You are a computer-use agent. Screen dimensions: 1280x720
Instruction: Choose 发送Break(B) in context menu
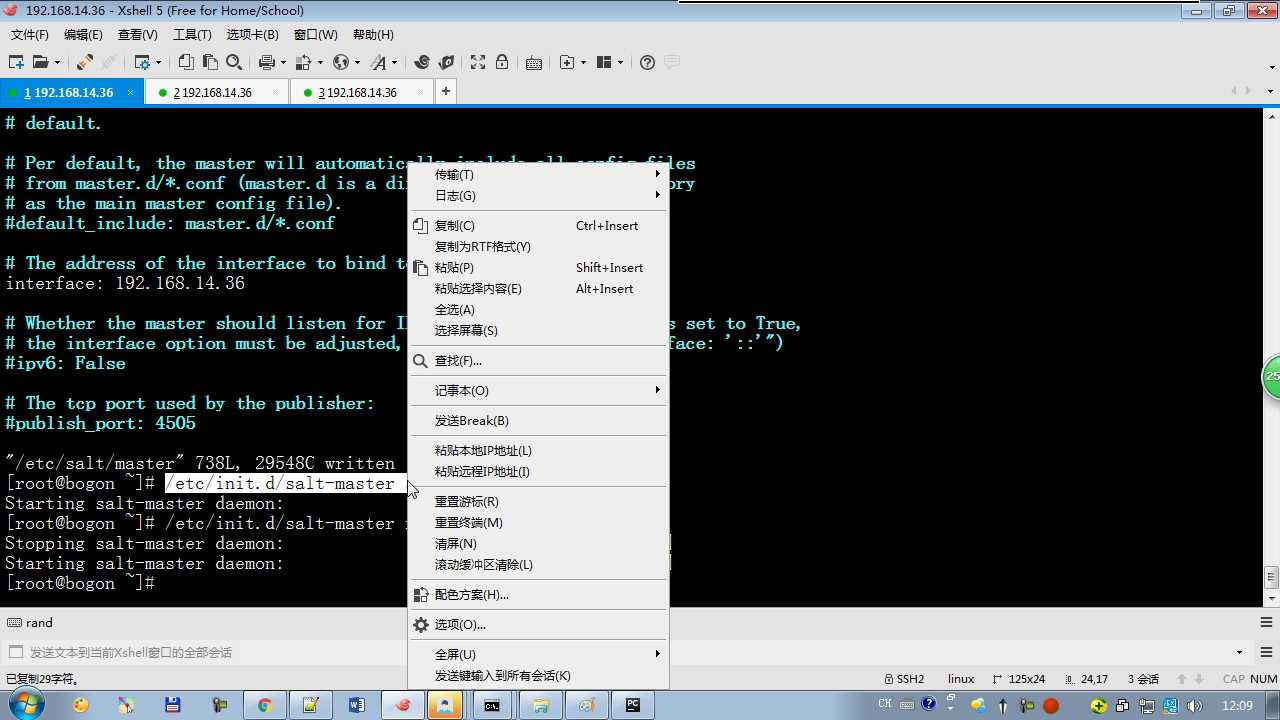click(x=538, y=420)
